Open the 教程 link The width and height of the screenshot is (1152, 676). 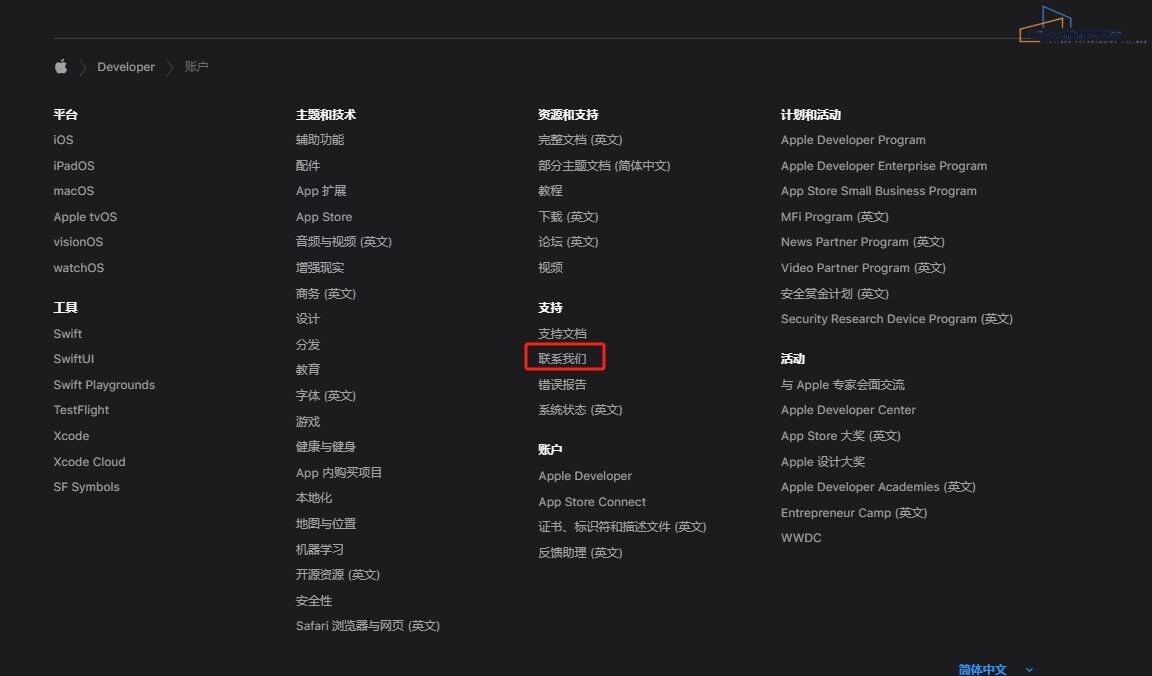point(550,191)
